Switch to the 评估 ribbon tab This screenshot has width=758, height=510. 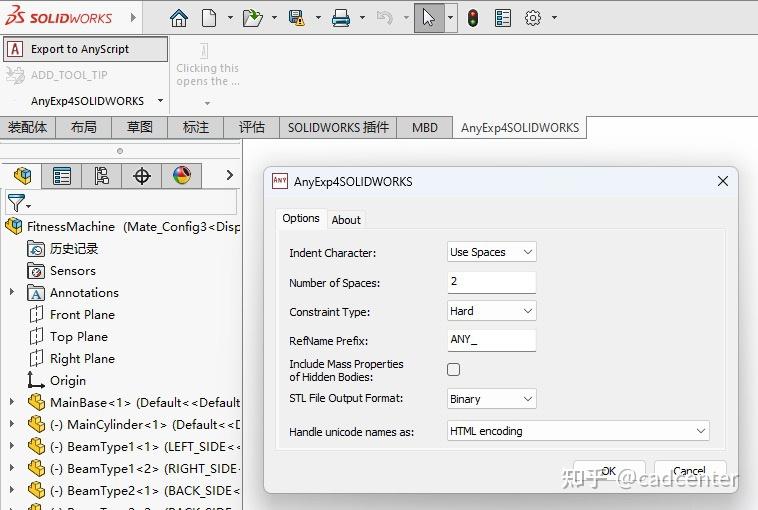(252, 127)
